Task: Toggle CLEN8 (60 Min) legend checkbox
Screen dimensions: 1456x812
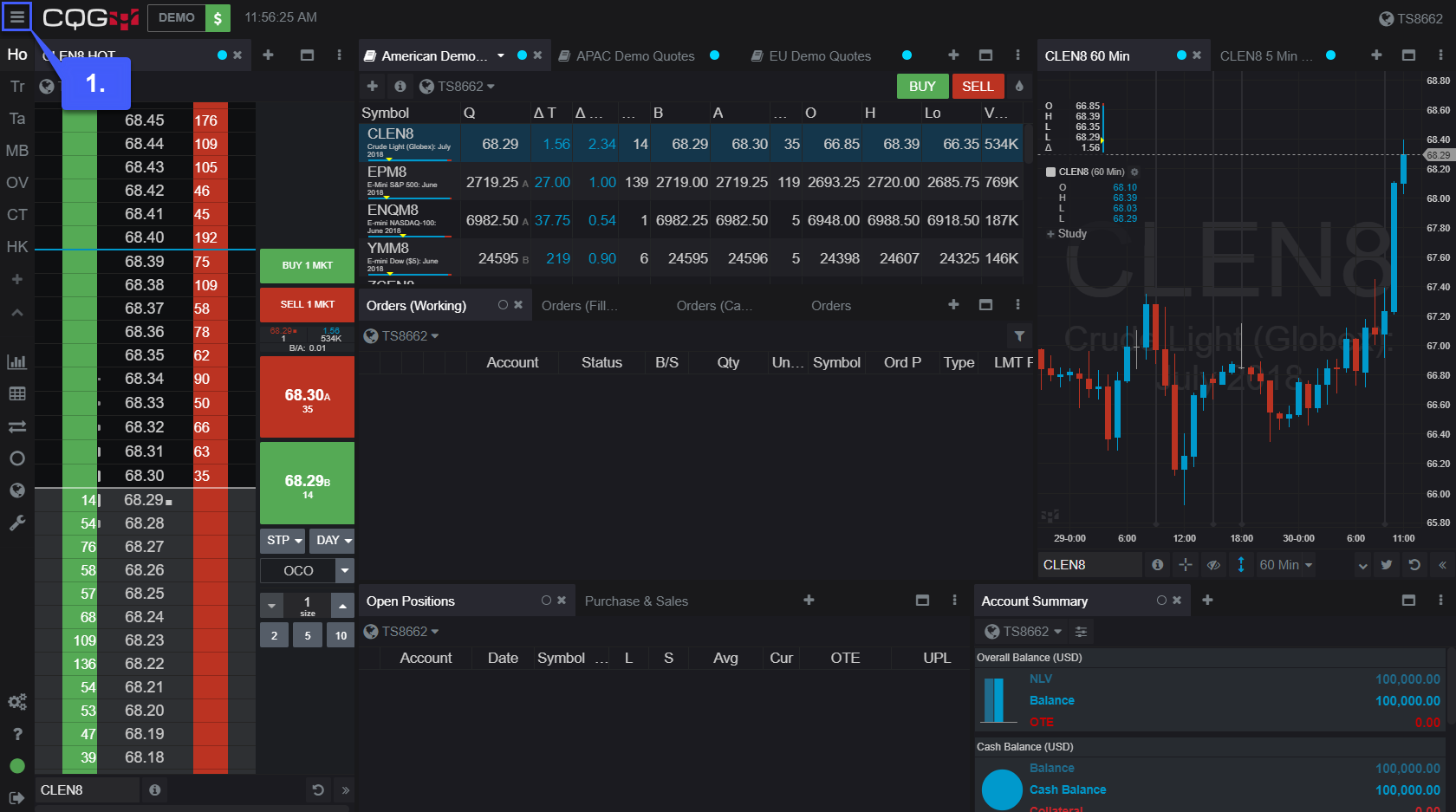Action: click(x=1051, y=172)
